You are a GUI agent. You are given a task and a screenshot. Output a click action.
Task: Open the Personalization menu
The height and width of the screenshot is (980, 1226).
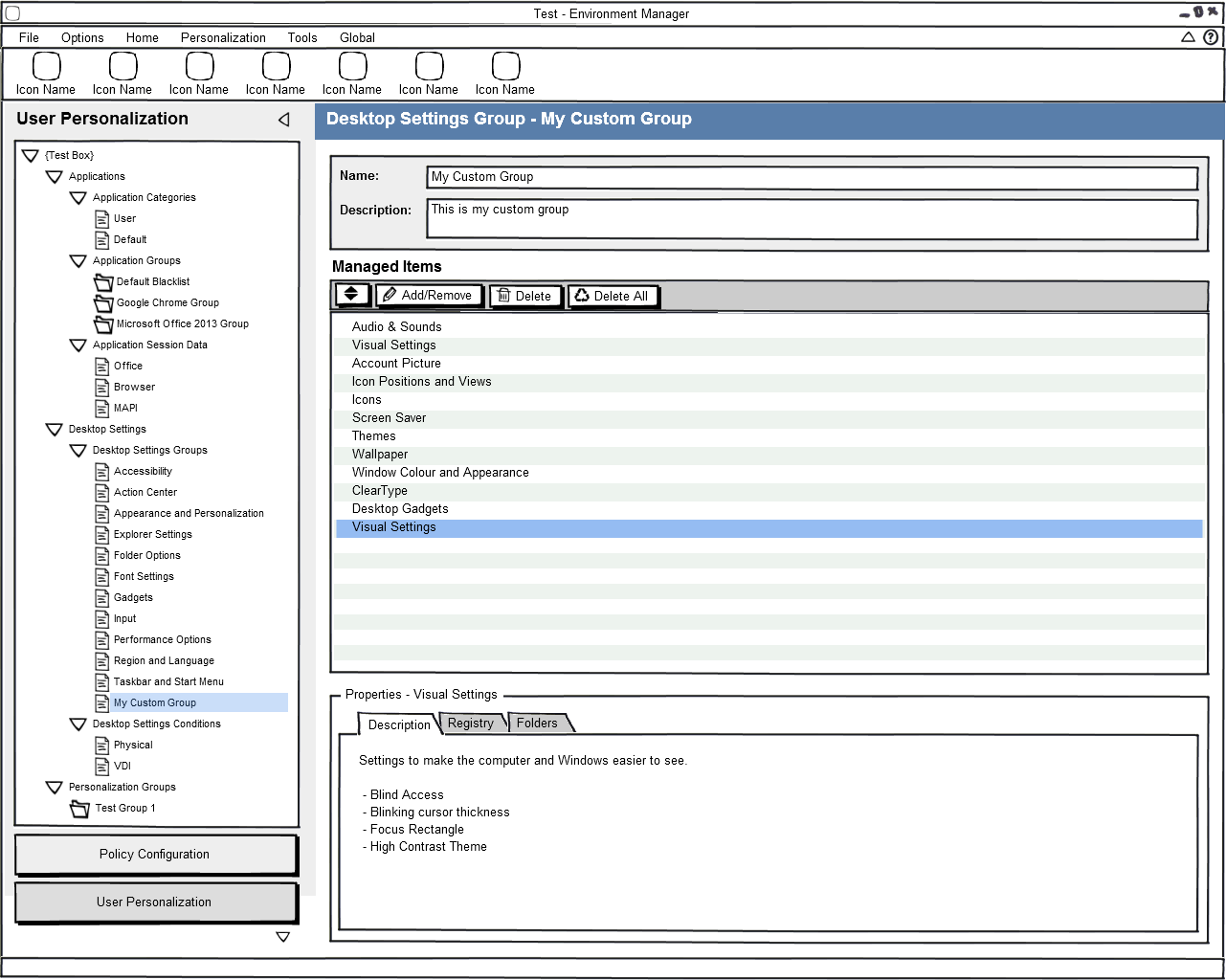(x=223, y=38)
